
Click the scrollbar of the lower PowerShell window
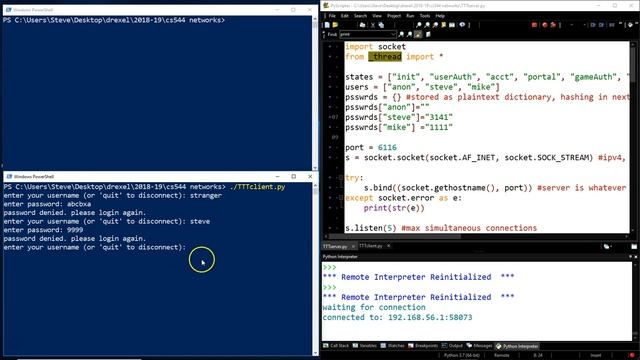pos(315,269)
